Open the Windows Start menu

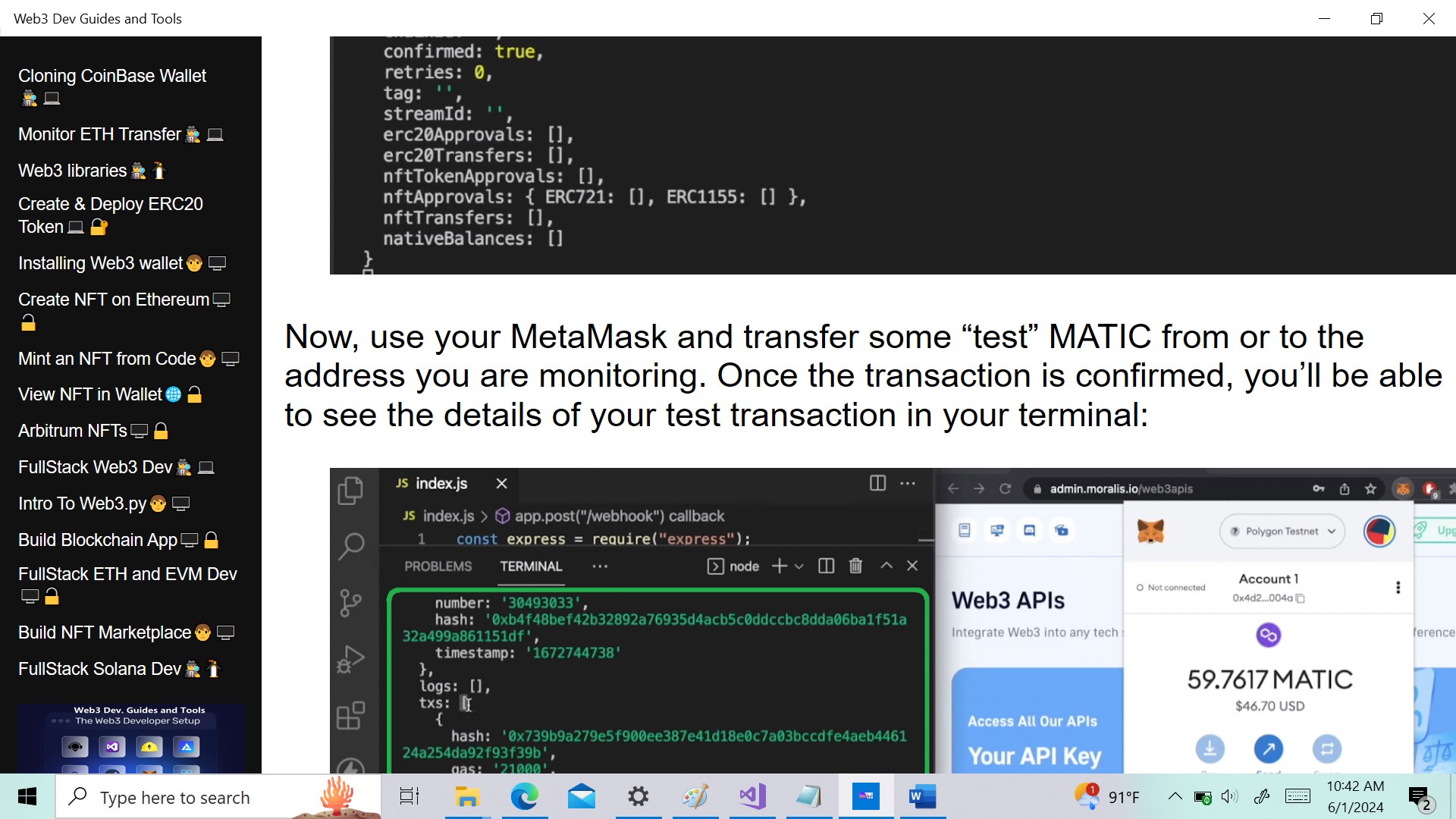(27, 796)
